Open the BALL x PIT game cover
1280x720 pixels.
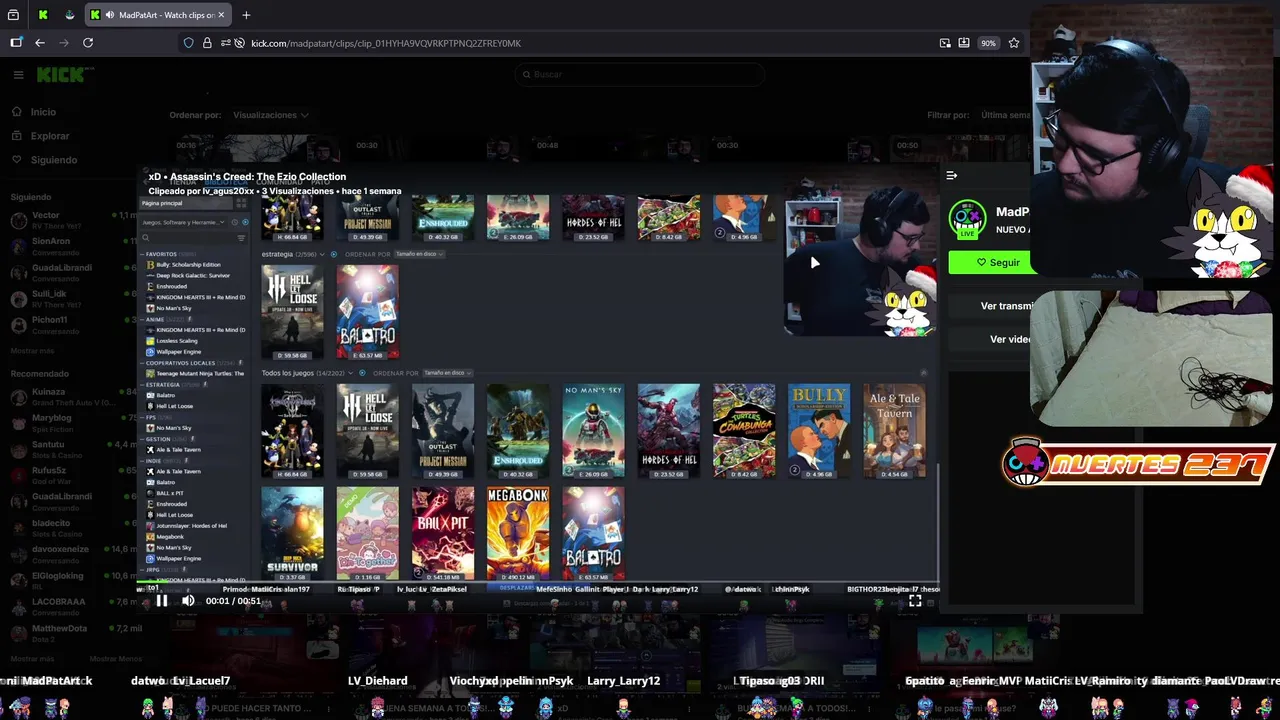coord(443,533)
